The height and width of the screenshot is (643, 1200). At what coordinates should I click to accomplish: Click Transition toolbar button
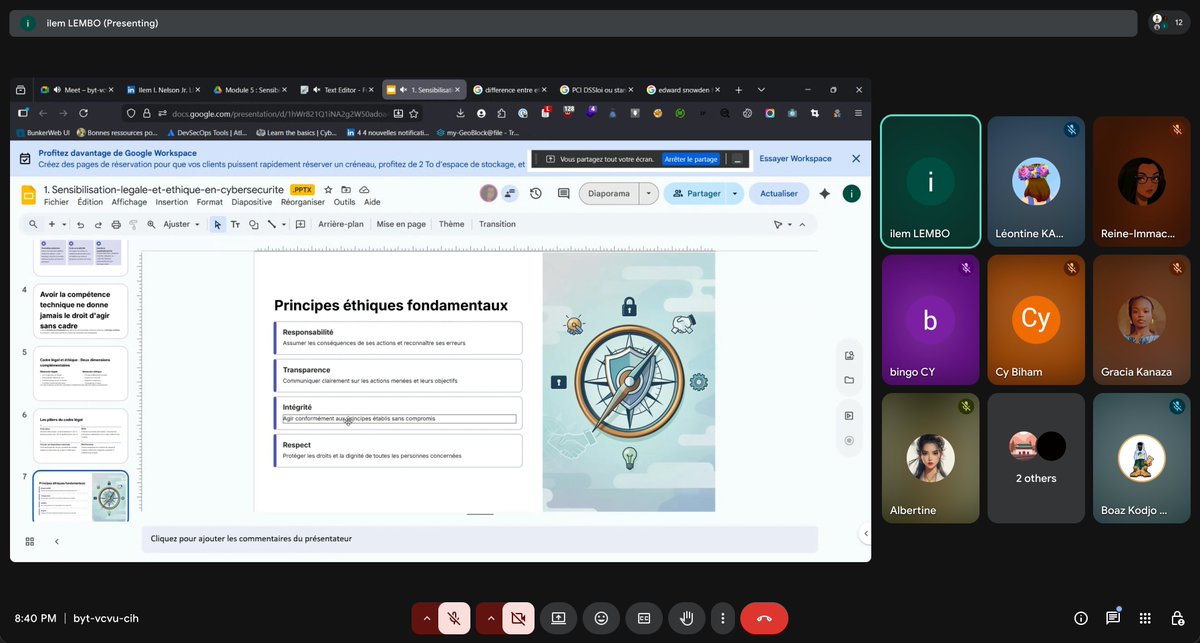497,224
